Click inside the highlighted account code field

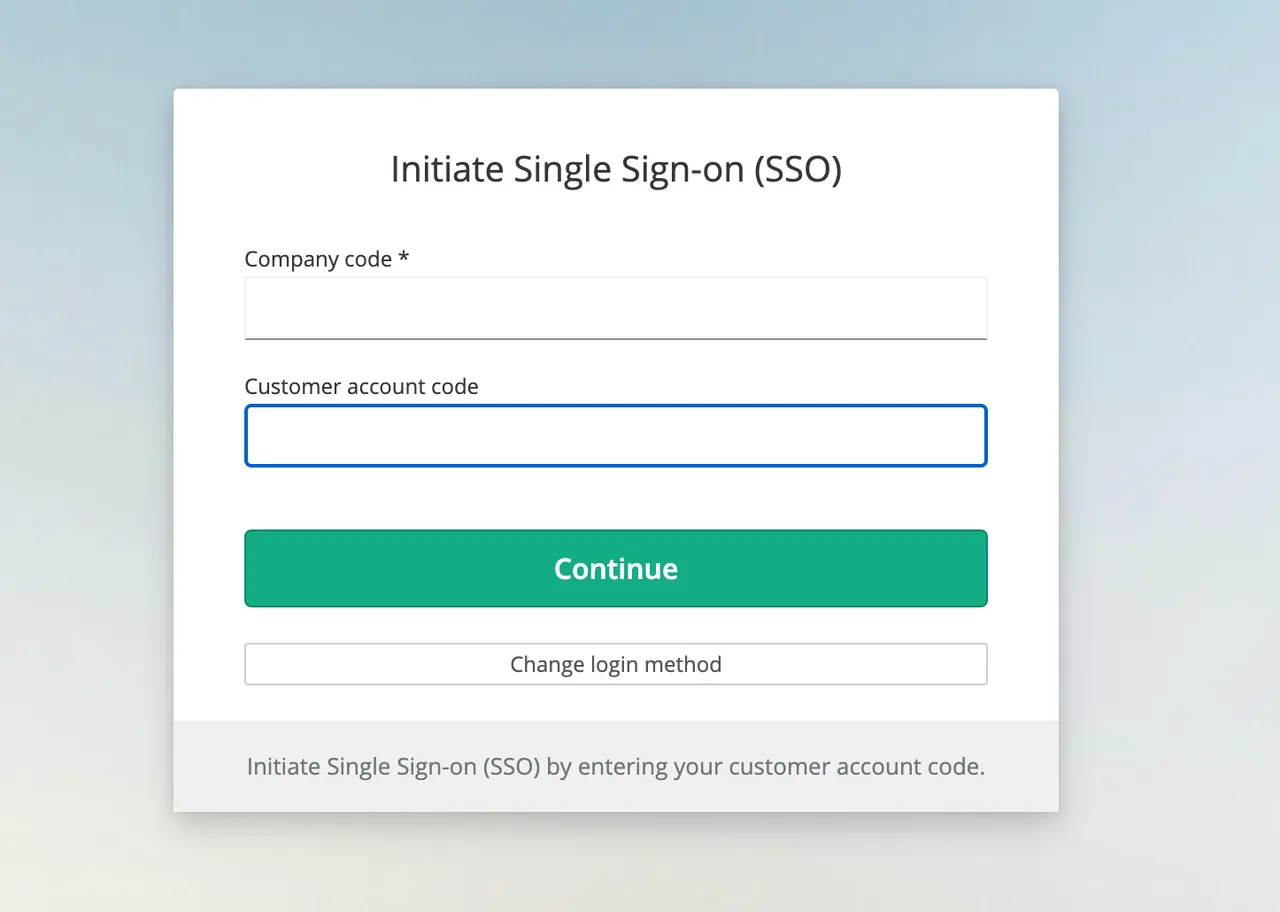pyautogui.click(x=615, y=435)
